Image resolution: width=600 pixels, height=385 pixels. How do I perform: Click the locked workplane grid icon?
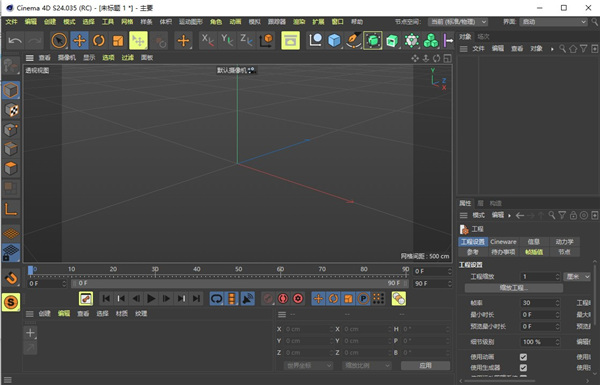(11, 253)
